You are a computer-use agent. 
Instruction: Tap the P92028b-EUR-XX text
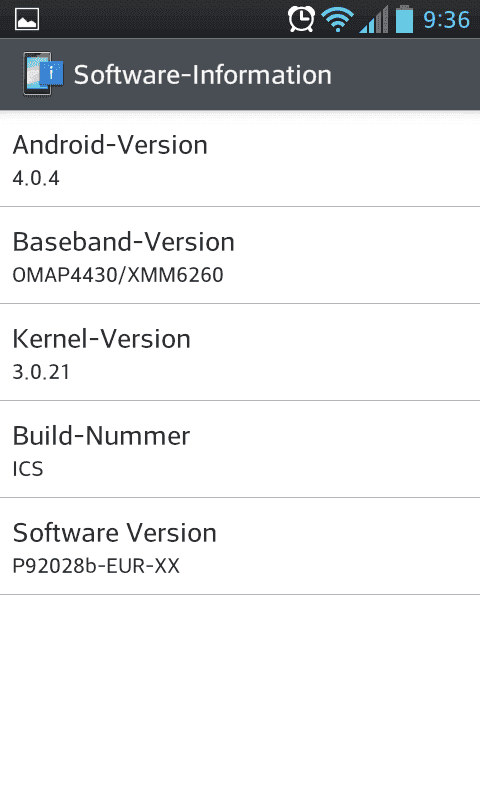[96, 566]
